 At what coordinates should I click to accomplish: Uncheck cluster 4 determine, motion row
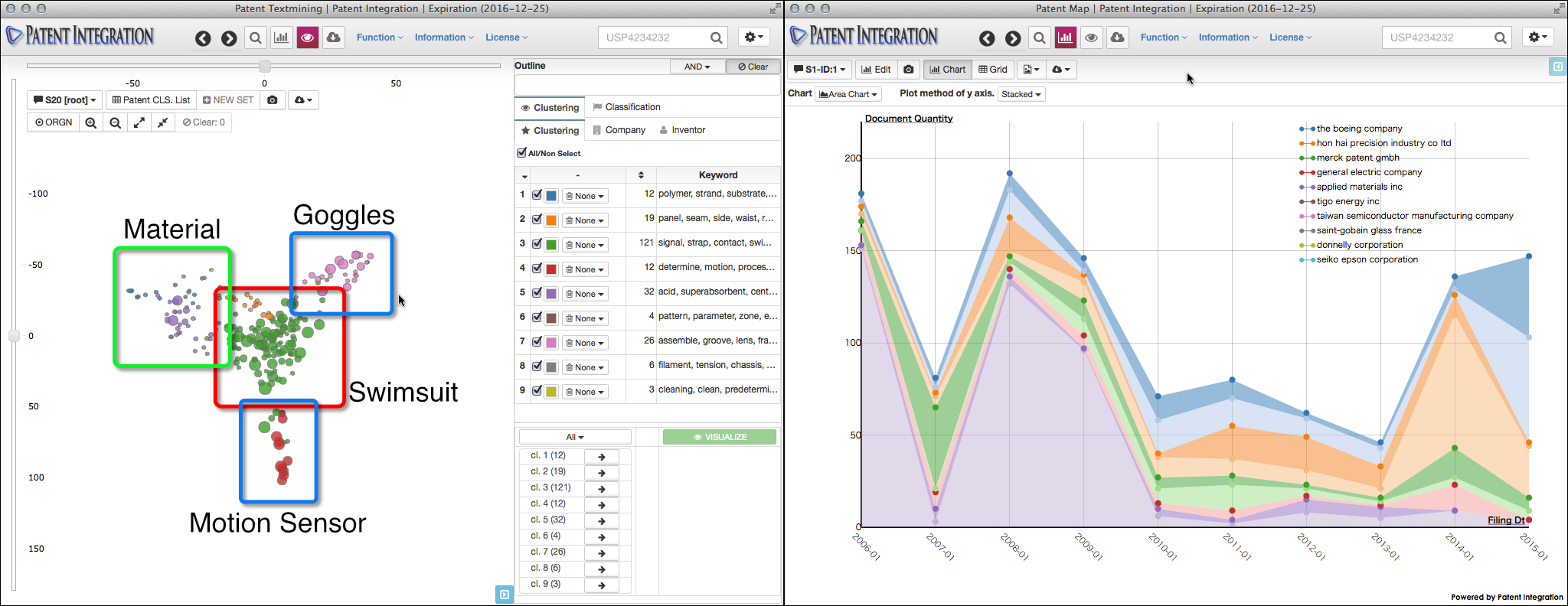point(537,269)
